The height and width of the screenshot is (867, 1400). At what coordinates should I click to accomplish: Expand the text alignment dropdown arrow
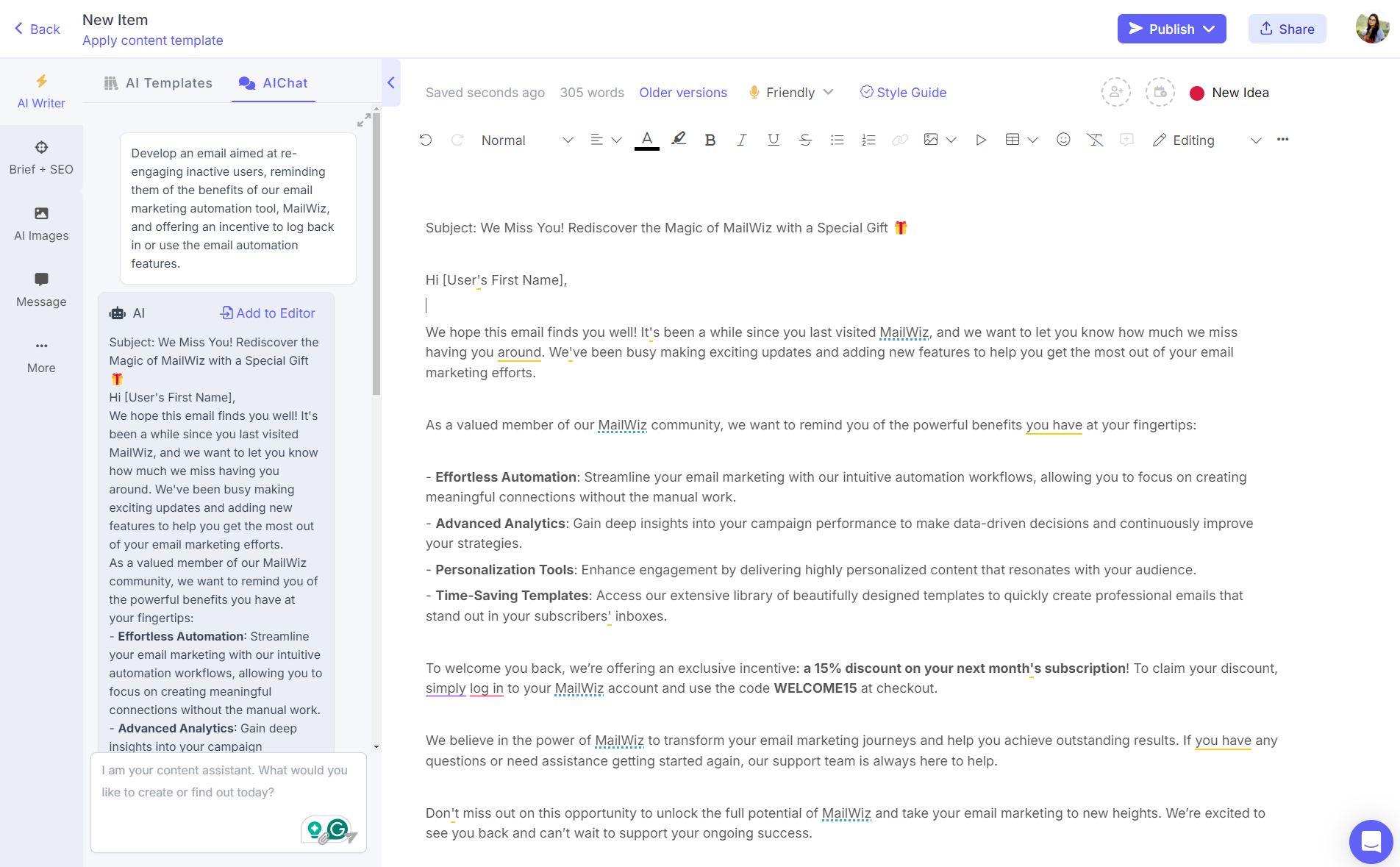[616, 140]
